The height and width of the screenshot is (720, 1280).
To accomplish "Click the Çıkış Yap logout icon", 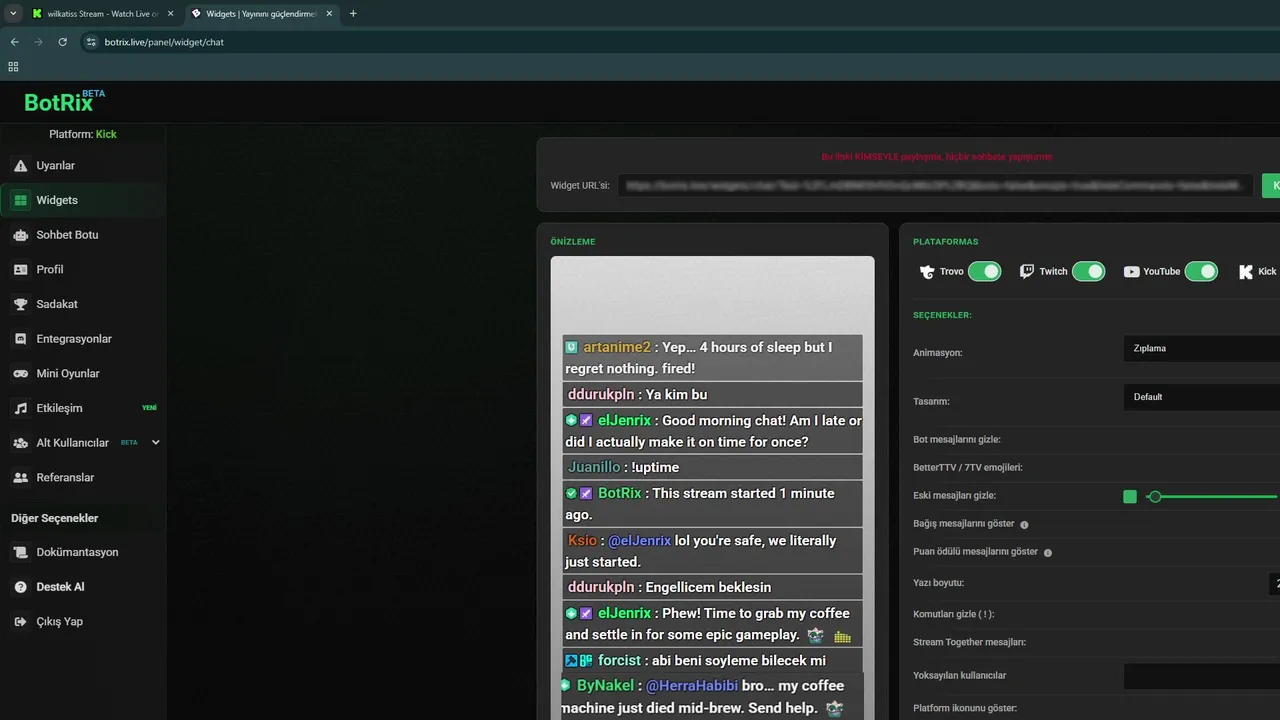I will coord(20,622).
